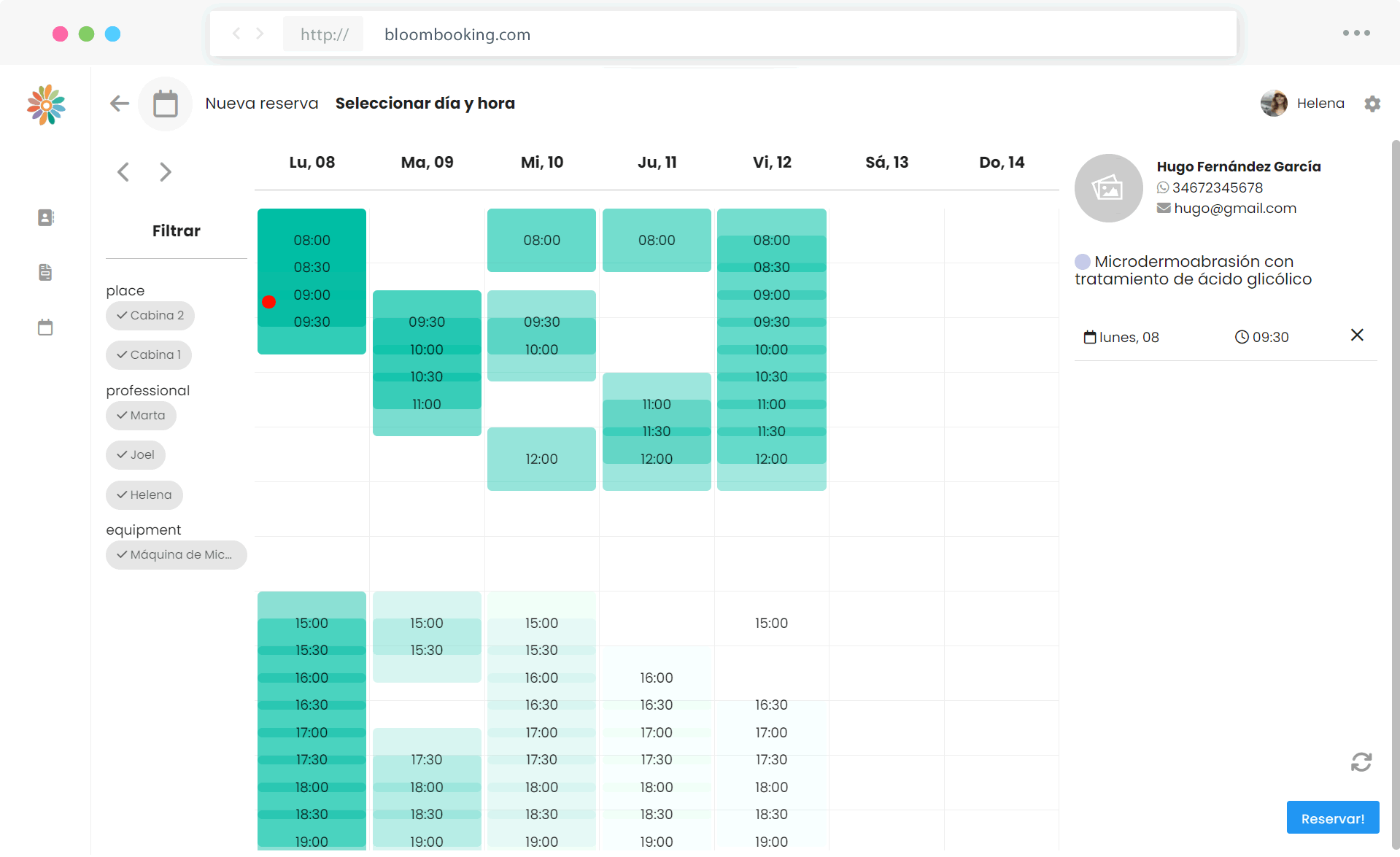
Task: Click the browser forward arrow
Action: pos(260,34)
